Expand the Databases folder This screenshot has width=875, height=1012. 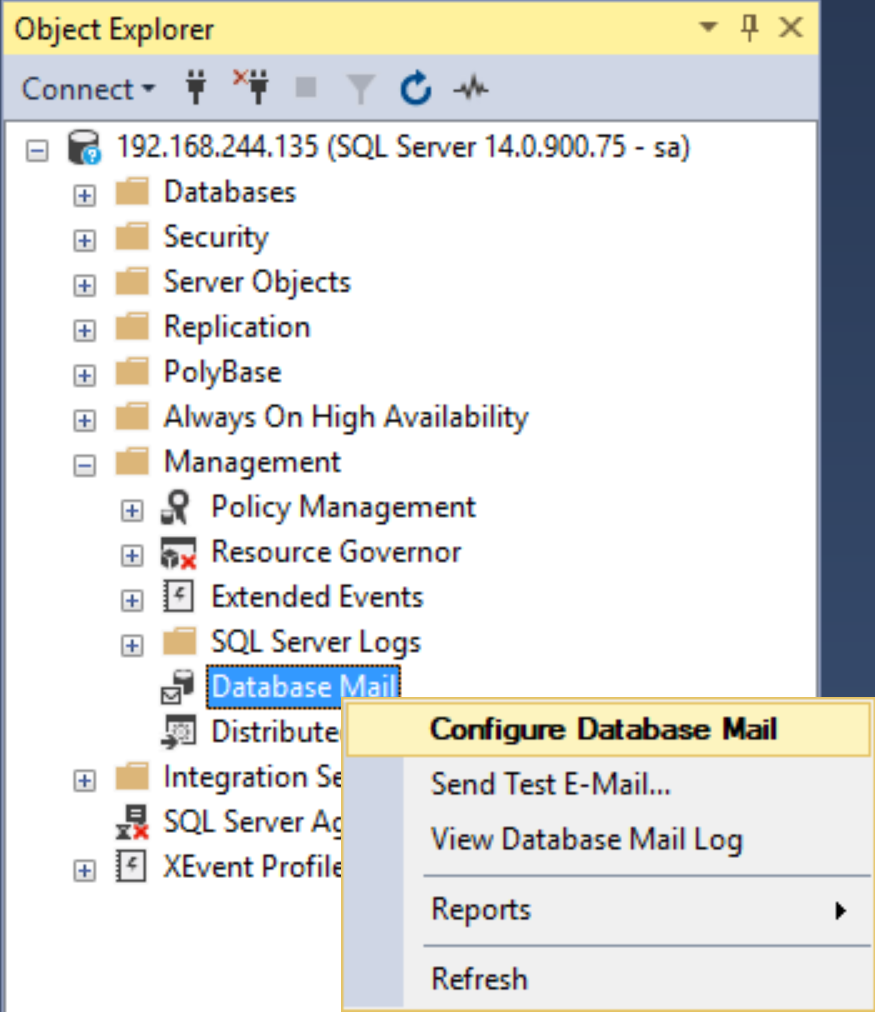point(85,196)
